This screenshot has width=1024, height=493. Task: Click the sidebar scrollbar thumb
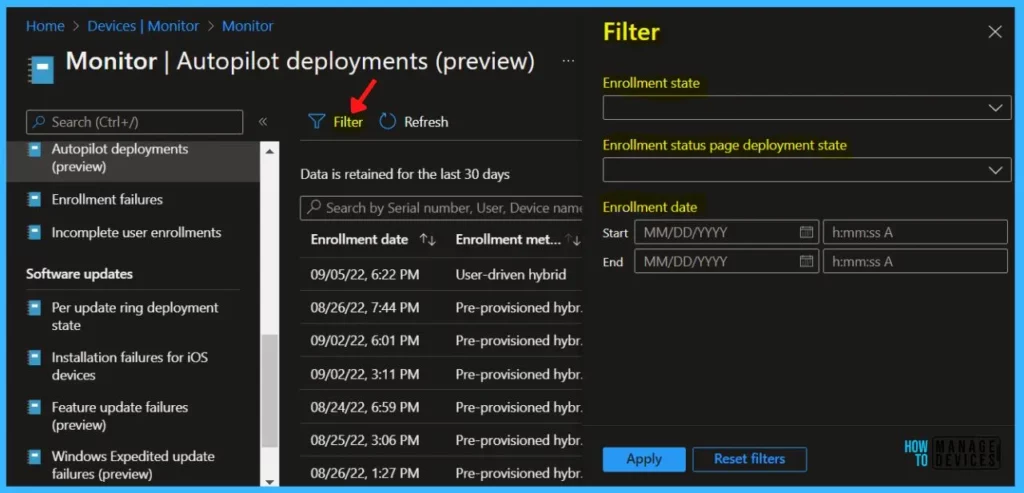270,390
